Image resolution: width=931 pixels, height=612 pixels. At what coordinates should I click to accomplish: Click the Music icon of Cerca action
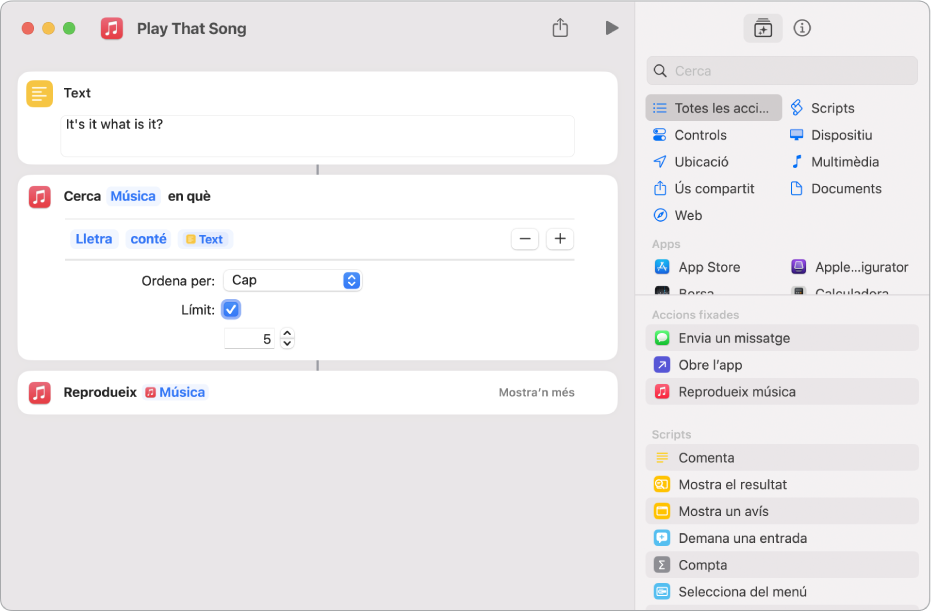tap(40, 196)
